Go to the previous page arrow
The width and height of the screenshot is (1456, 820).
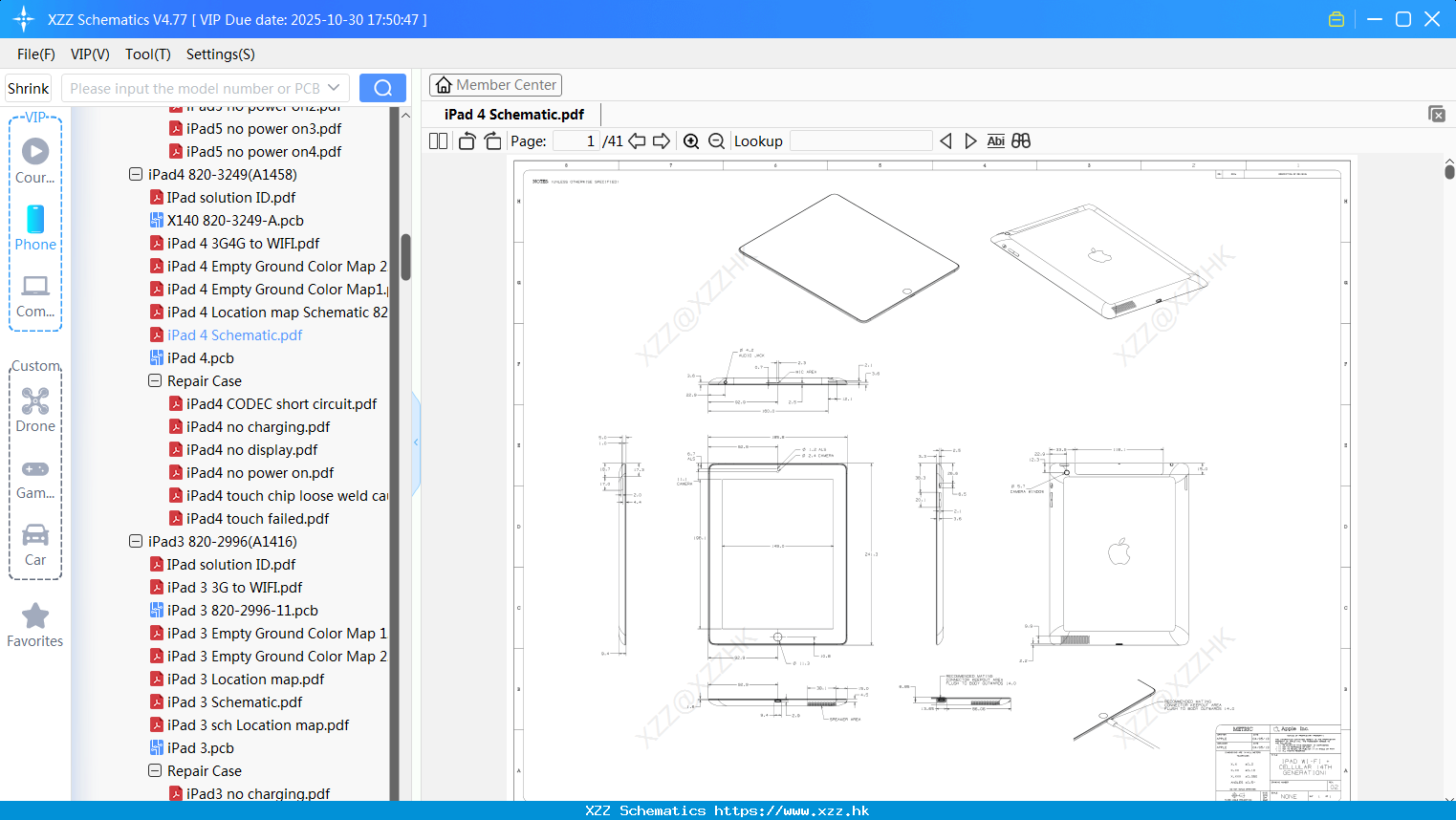[x=637, y=141]
